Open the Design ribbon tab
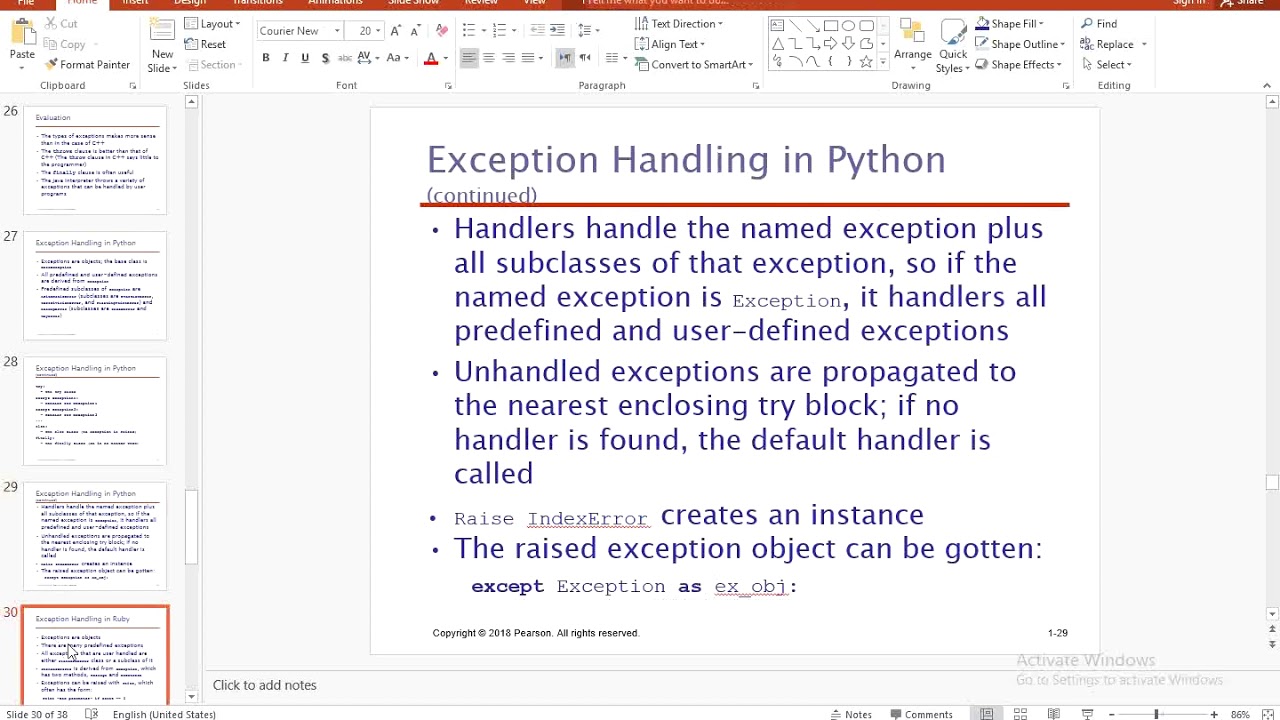This screenshot has width=1280, height=720. point(190,3)
